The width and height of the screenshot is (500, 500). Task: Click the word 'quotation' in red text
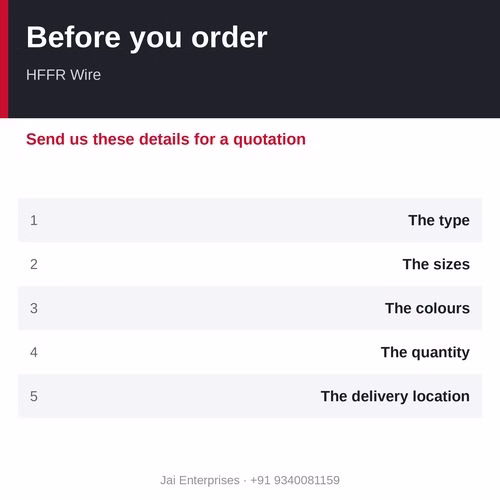pyautogui.click(x=269, y=140)
